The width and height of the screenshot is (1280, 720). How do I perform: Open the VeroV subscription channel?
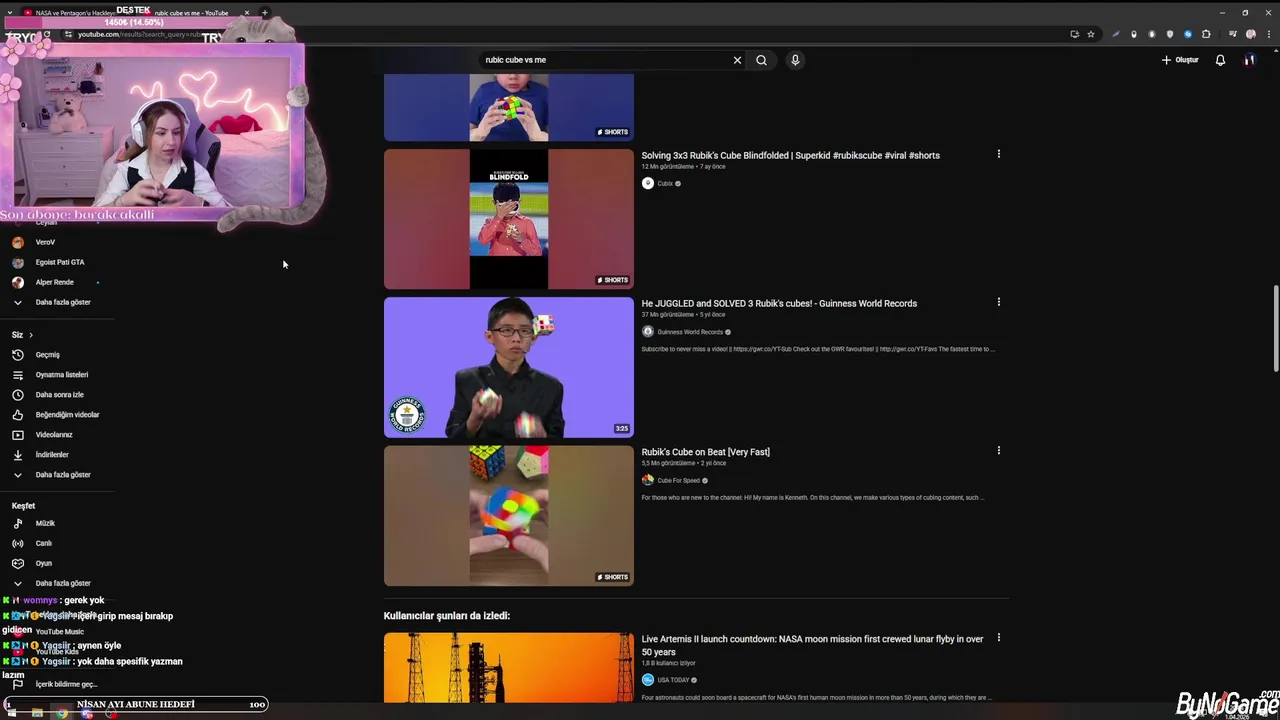pos(58,242)
